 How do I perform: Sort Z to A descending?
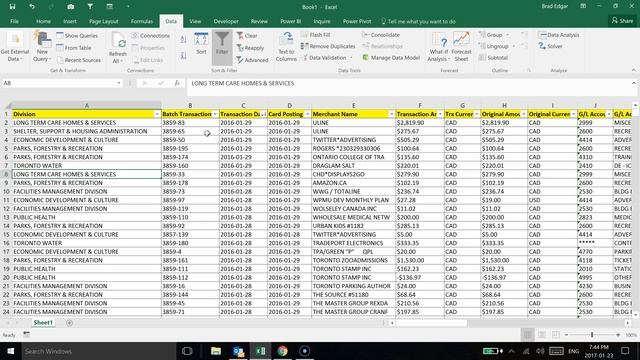(183, 56)
